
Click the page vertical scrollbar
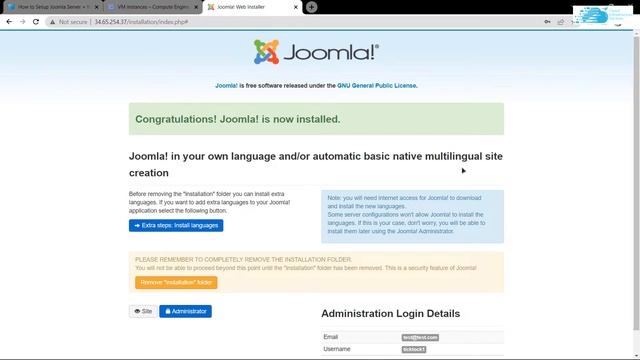[636, 184]
